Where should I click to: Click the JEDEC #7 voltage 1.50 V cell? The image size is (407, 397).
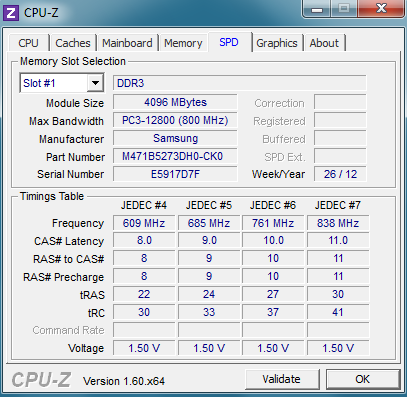click(338, 348)
